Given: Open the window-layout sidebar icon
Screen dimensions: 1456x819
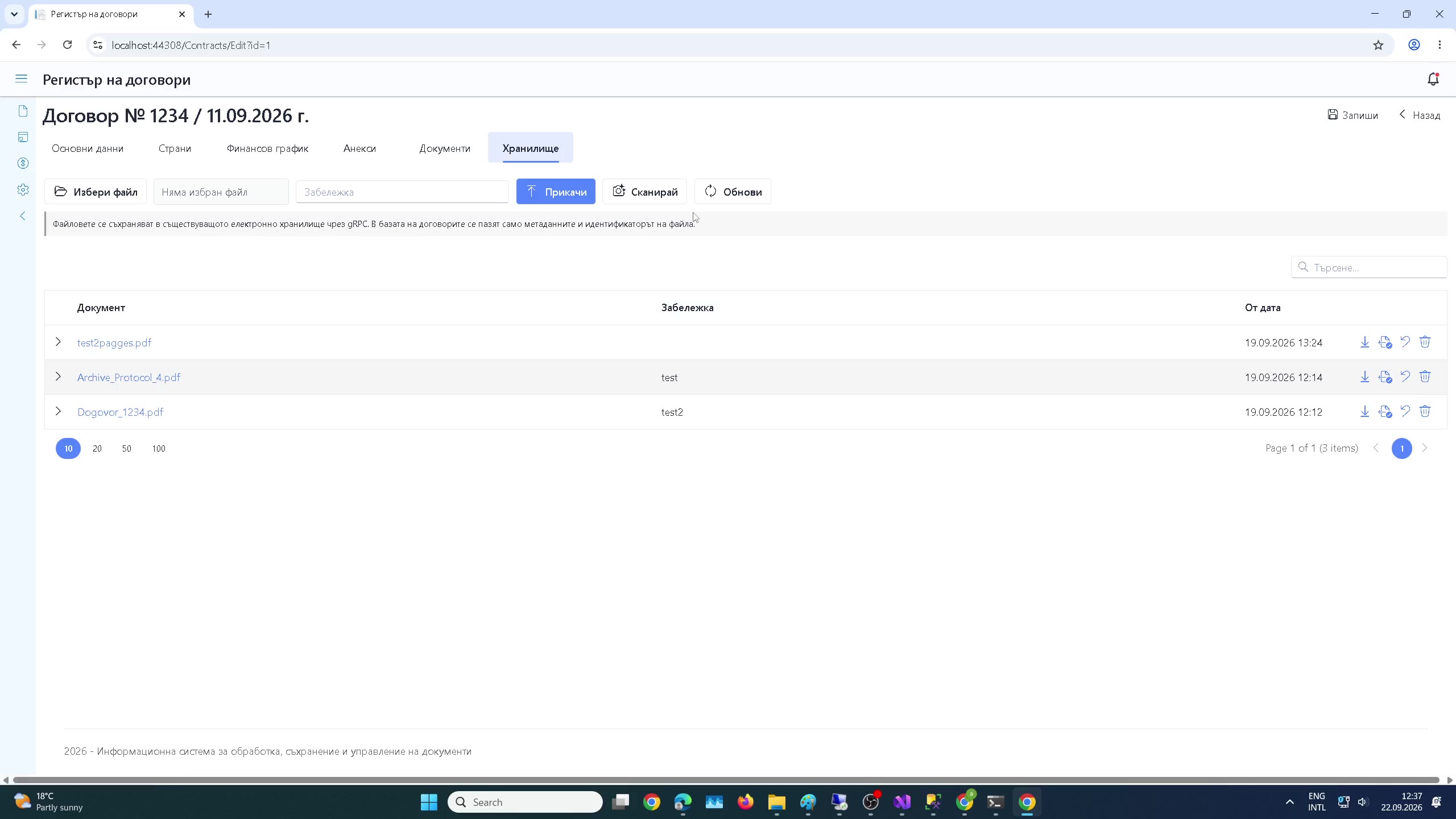Looking at the screenshot, I should pyautogui.click(x=23, y=137).
